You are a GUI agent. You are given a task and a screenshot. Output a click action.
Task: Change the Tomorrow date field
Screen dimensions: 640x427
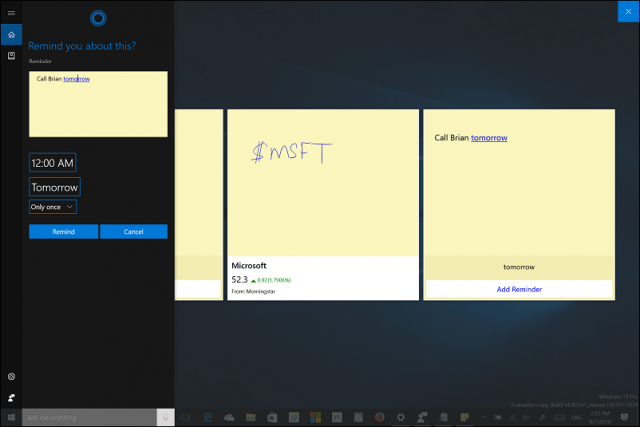click(x=55, y=187)
